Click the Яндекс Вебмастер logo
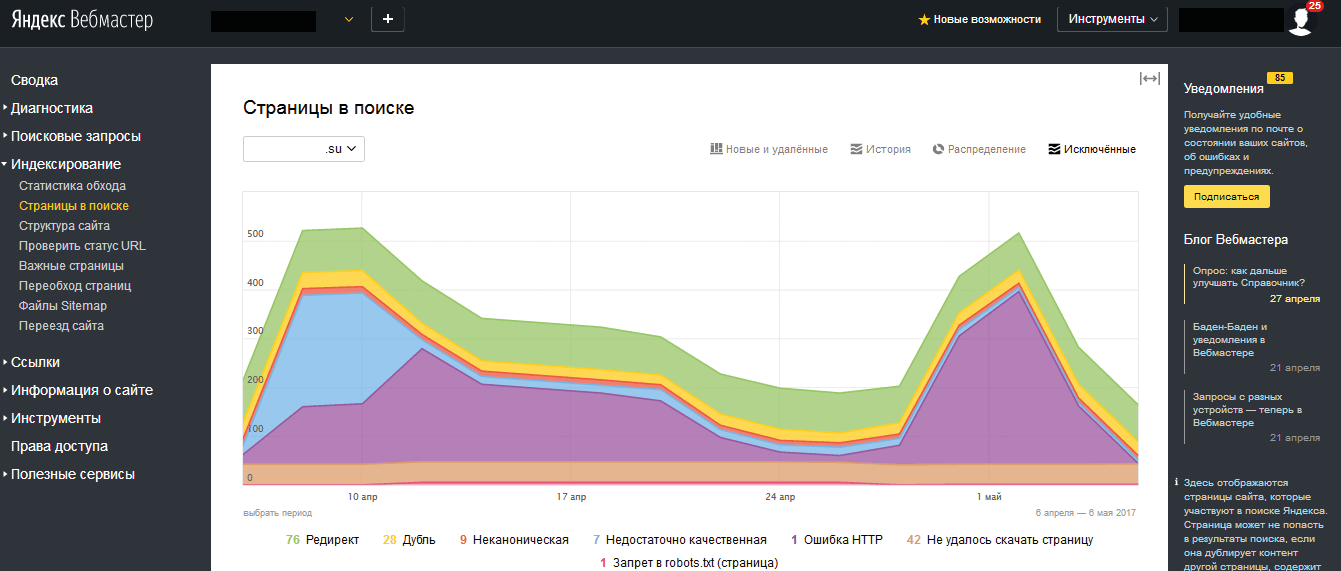Screen dimensions: 1341x571 [x=83, y=19]
